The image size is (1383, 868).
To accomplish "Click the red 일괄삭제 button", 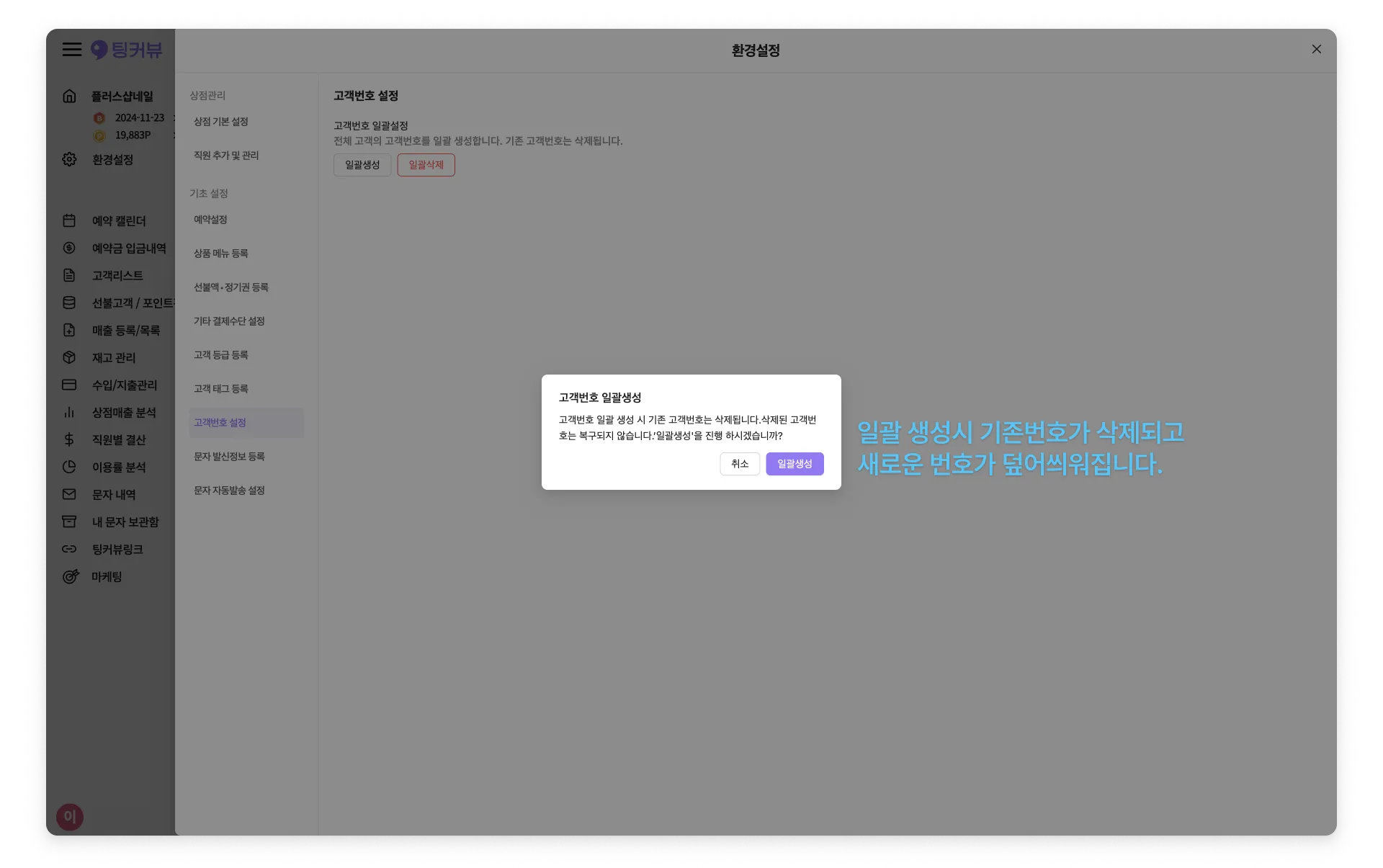I will [426, 165].
